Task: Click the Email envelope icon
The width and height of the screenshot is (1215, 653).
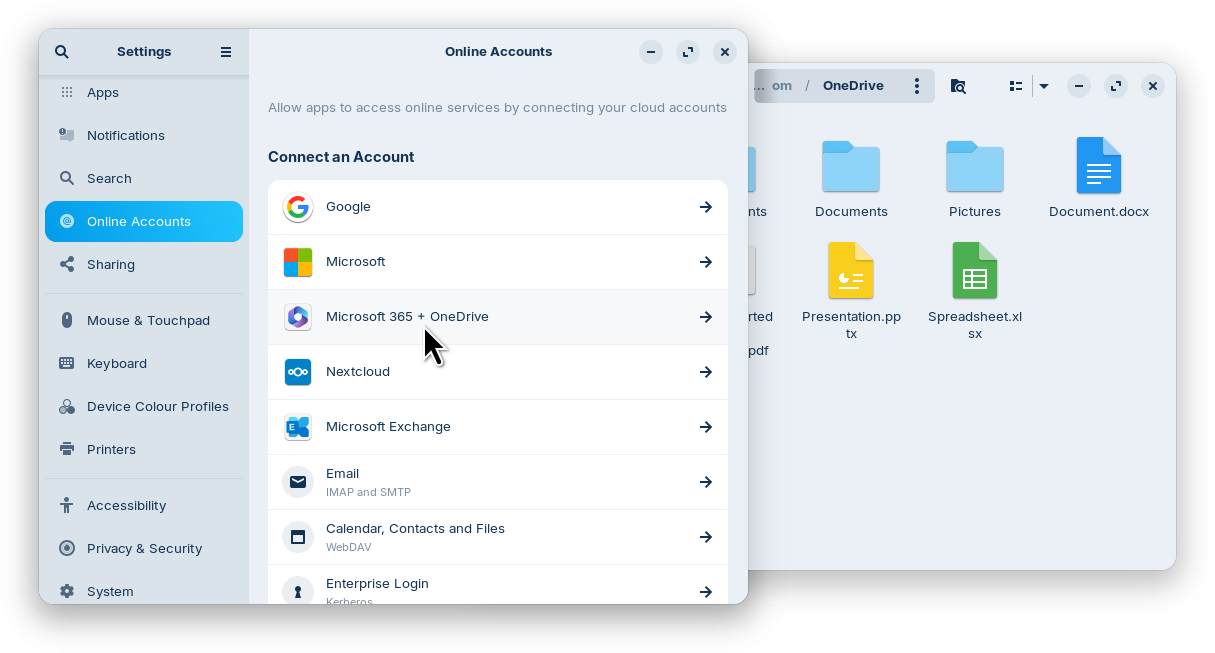Action: coord(298,482)
